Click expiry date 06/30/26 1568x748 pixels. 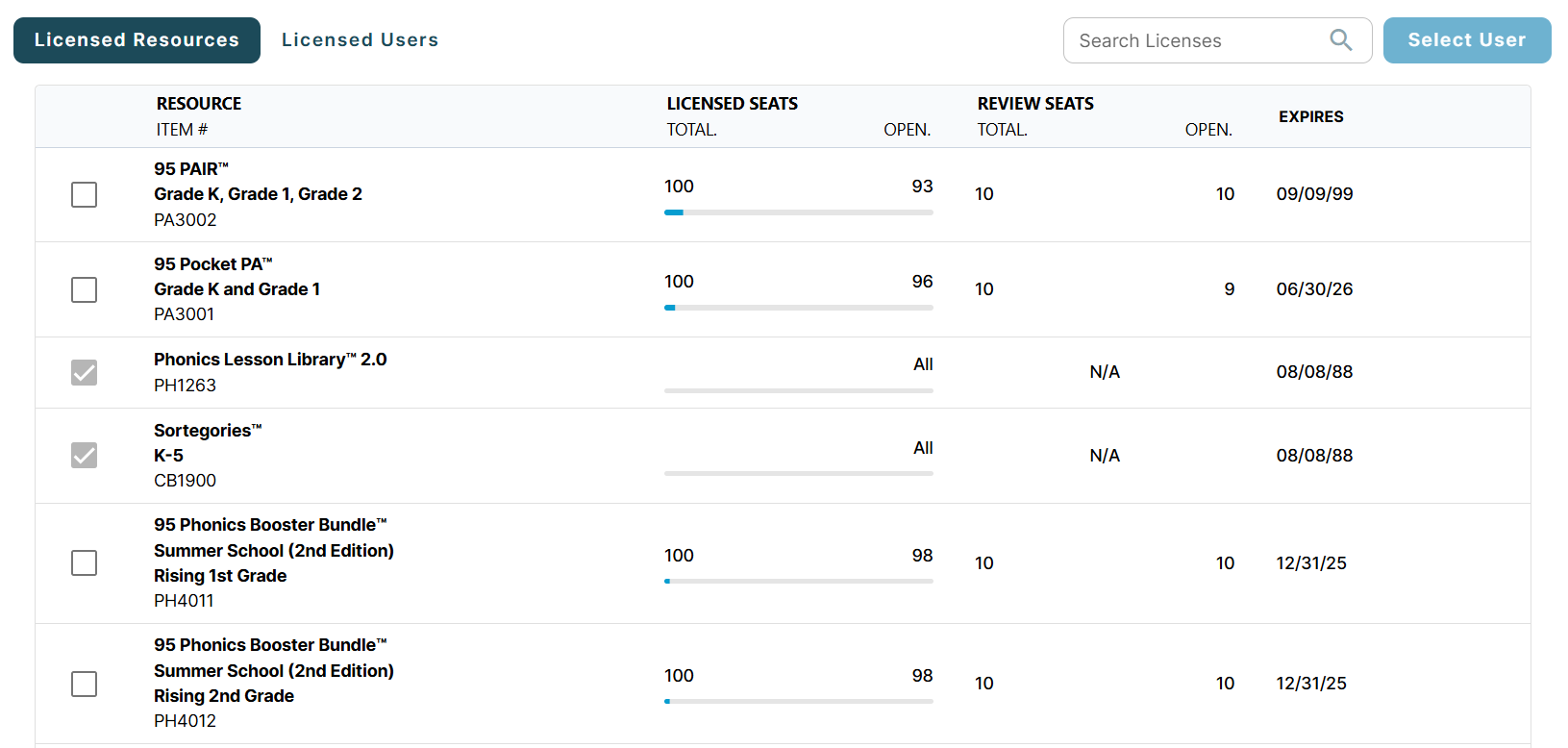click(1314, 289)
